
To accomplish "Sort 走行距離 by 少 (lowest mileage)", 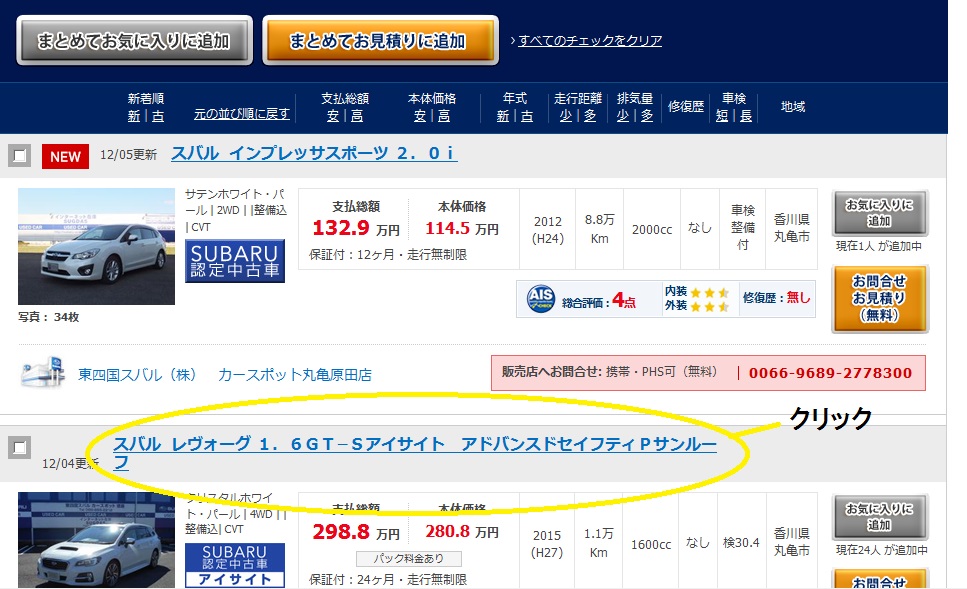I will pyautogui.click(x=566, y=116).
